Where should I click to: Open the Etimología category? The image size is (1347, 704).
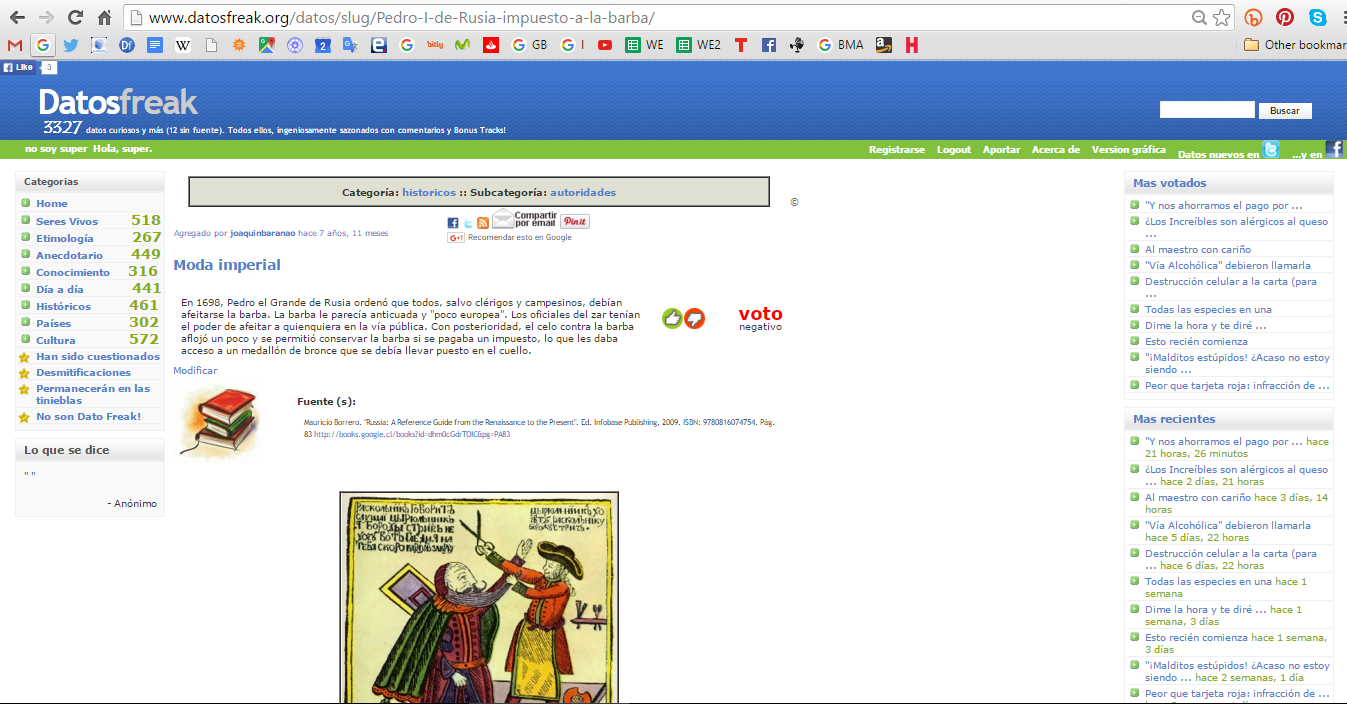coord(65,239)
